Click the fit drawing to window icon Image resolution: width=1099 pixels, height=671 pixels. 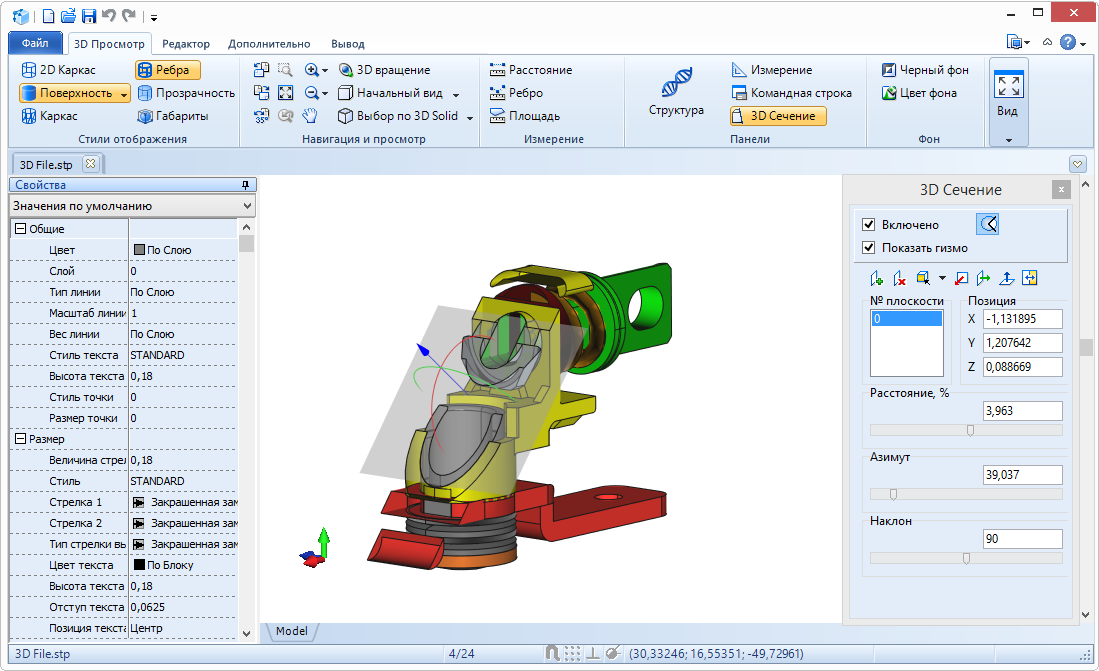[x=286, y=93]
